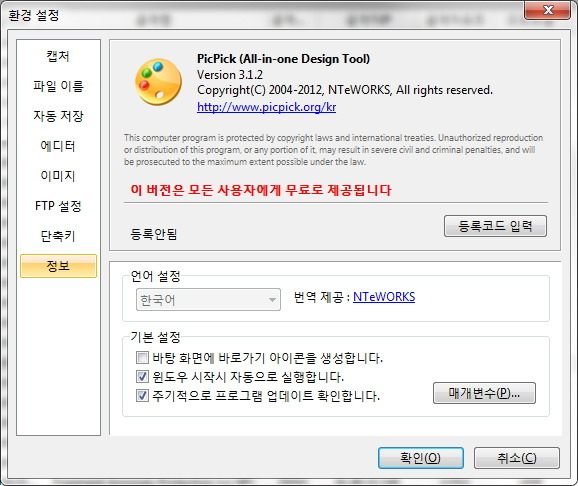Viewport: 578px width, 486px height.
Task: Click the 등록코드 입력 button
Action: (495, 226)
